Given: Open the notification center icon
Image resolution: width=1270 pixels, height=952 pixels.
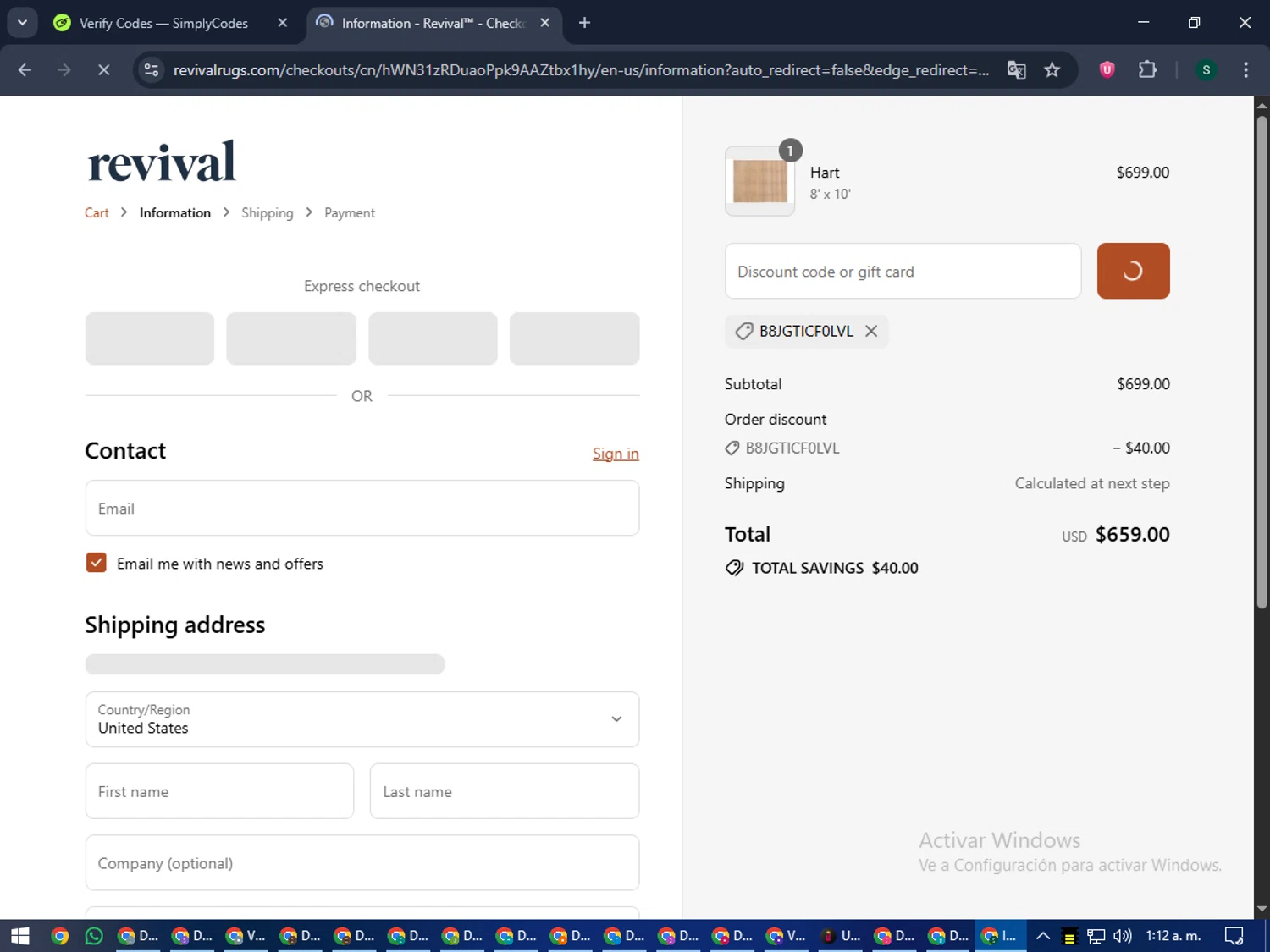Looking at the screenshot, I should [x=1234, y=936].
